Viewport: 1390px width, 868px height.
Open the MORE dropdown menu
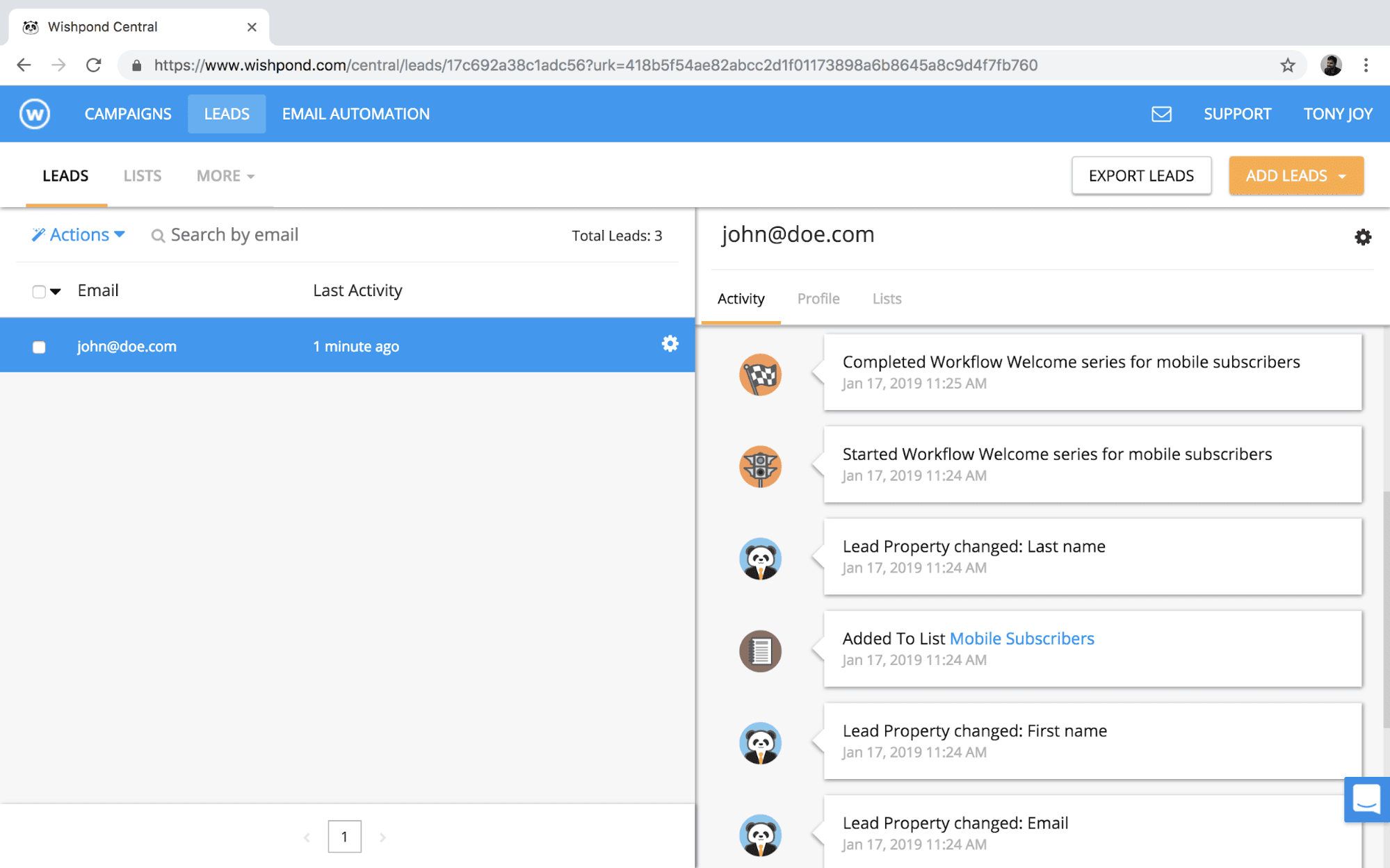tap(225, 176)
